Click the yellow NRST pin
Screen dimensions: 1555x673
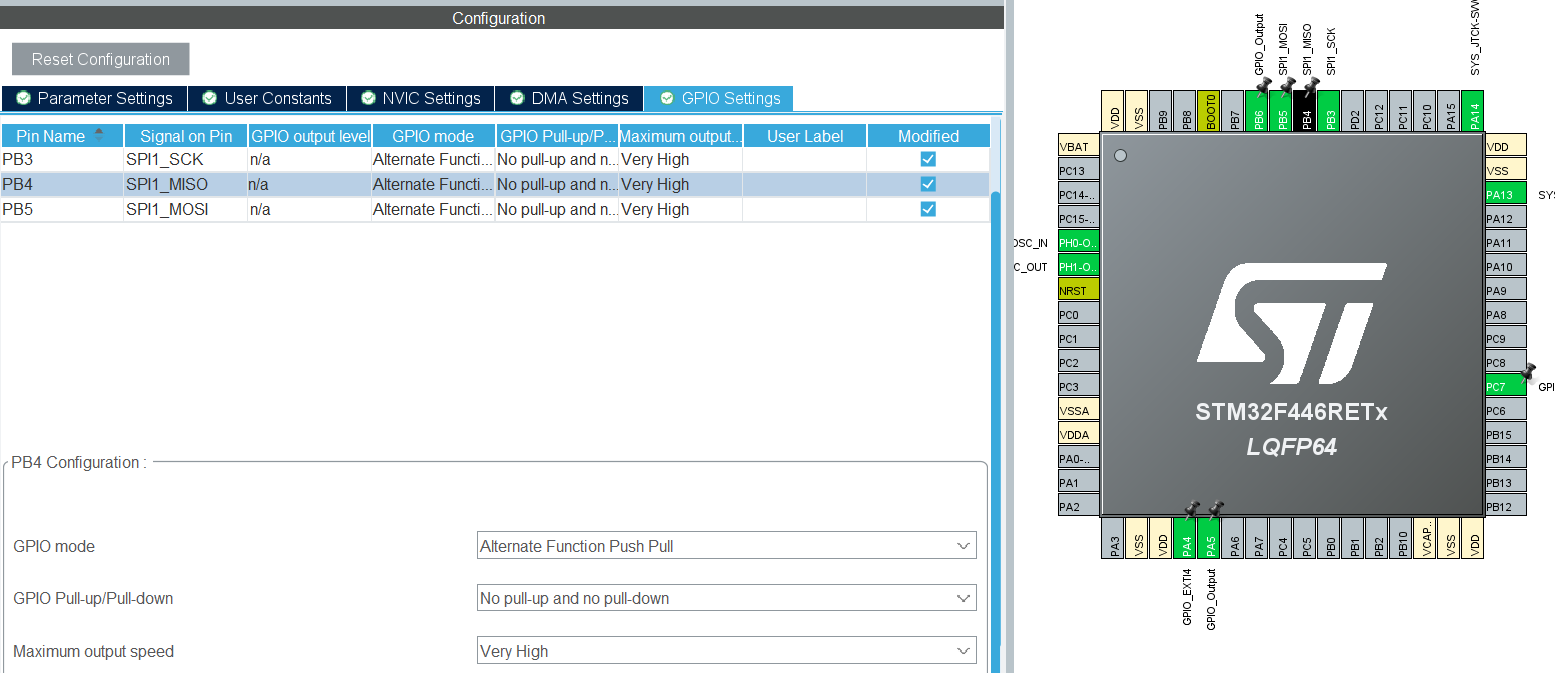pos(1078,289)
